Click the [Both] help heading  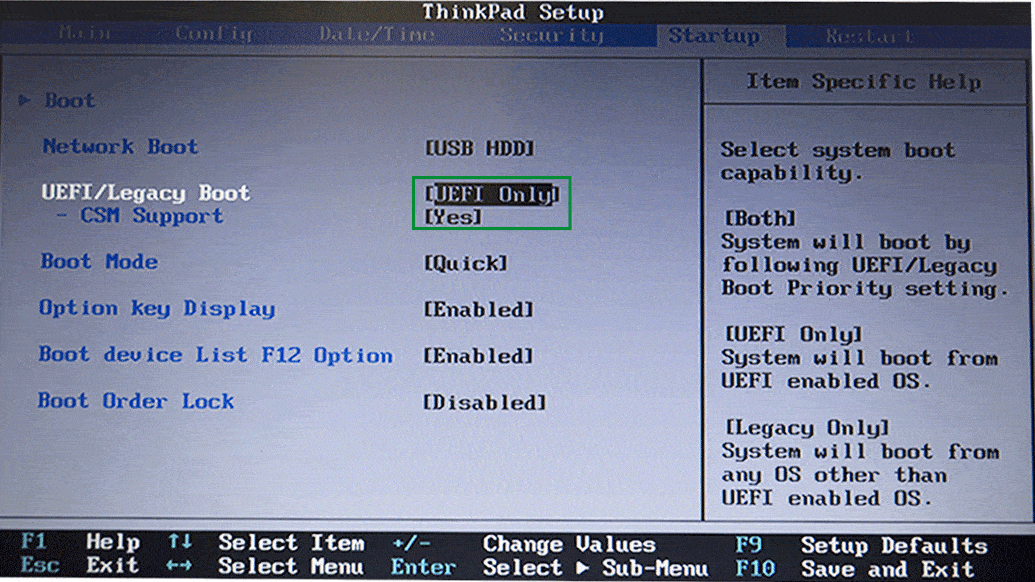pos(760,218)
